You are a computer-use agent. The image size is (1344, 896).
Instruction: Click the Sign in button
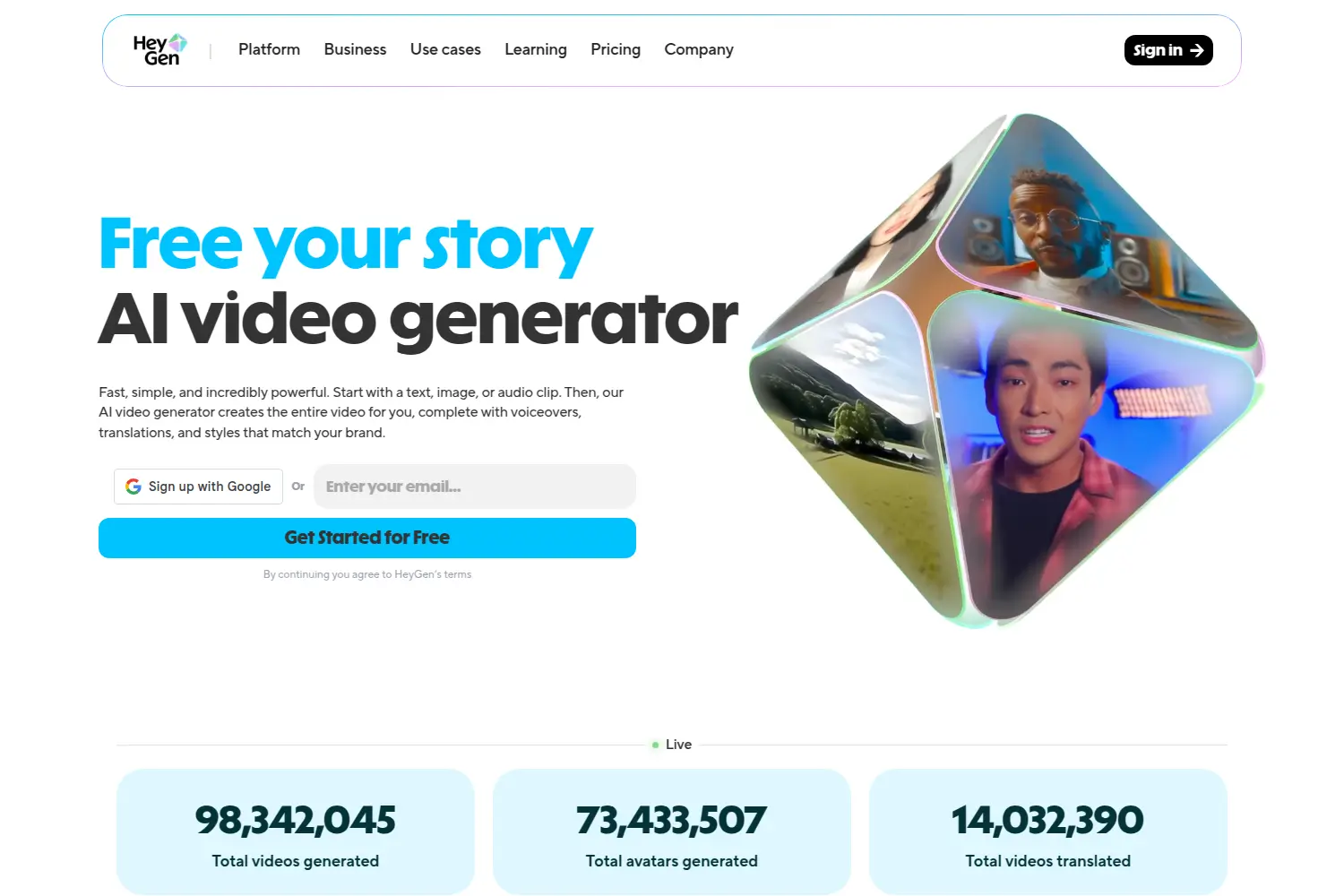[x=1168, y=50]
